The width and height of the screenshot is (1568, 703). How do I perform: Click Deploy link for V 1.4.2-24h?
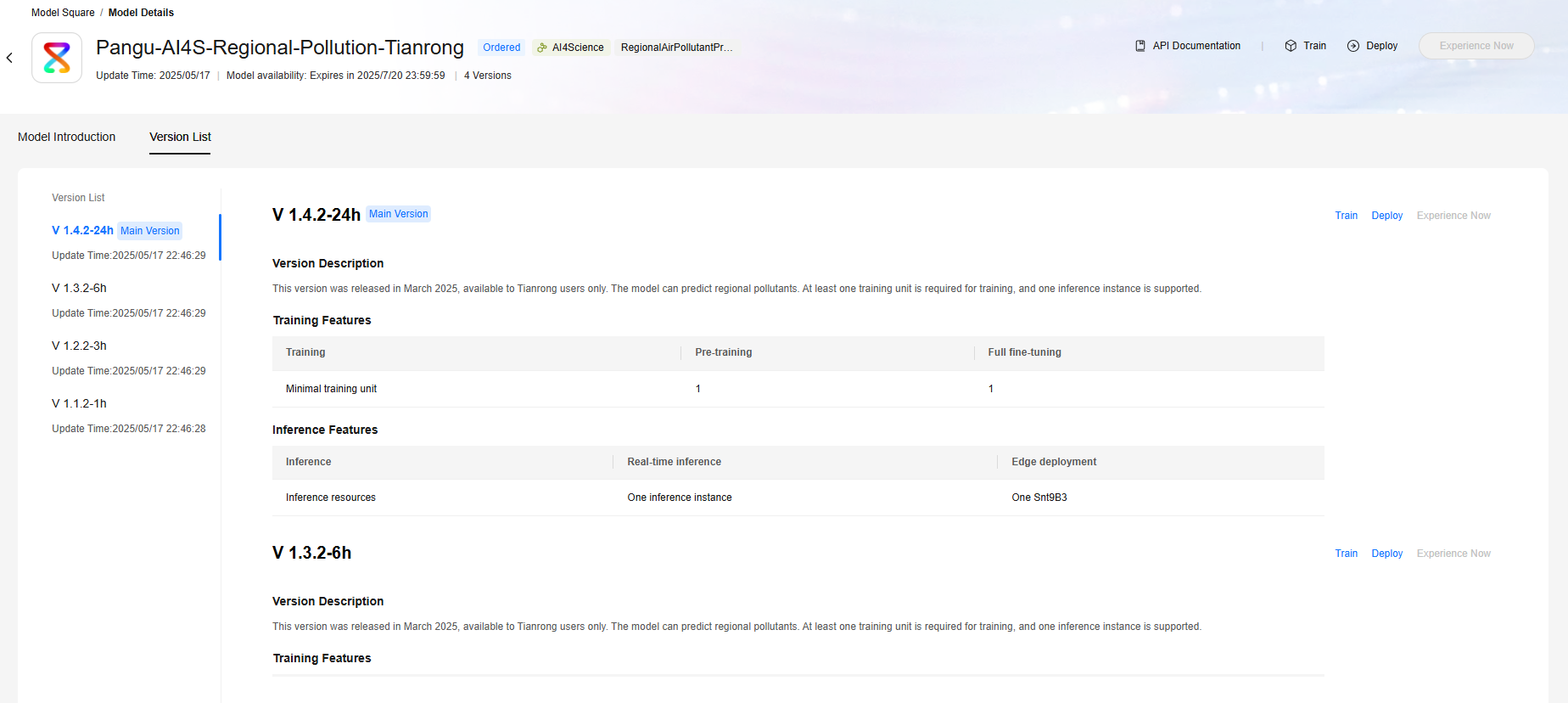tap(1387, 216)
